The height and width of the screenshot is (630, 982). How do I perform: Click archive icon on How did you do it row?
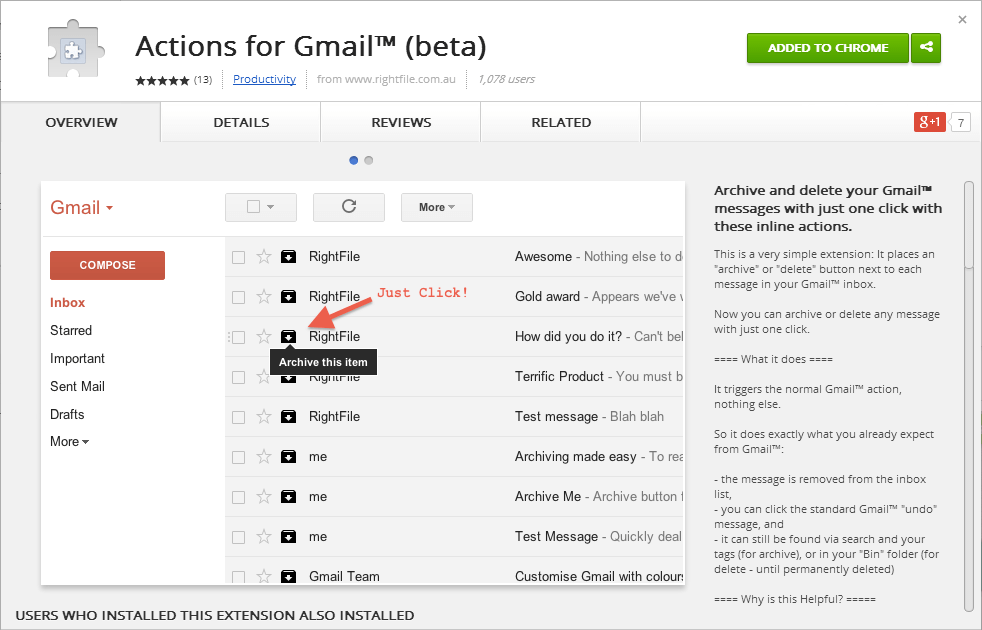288,337
